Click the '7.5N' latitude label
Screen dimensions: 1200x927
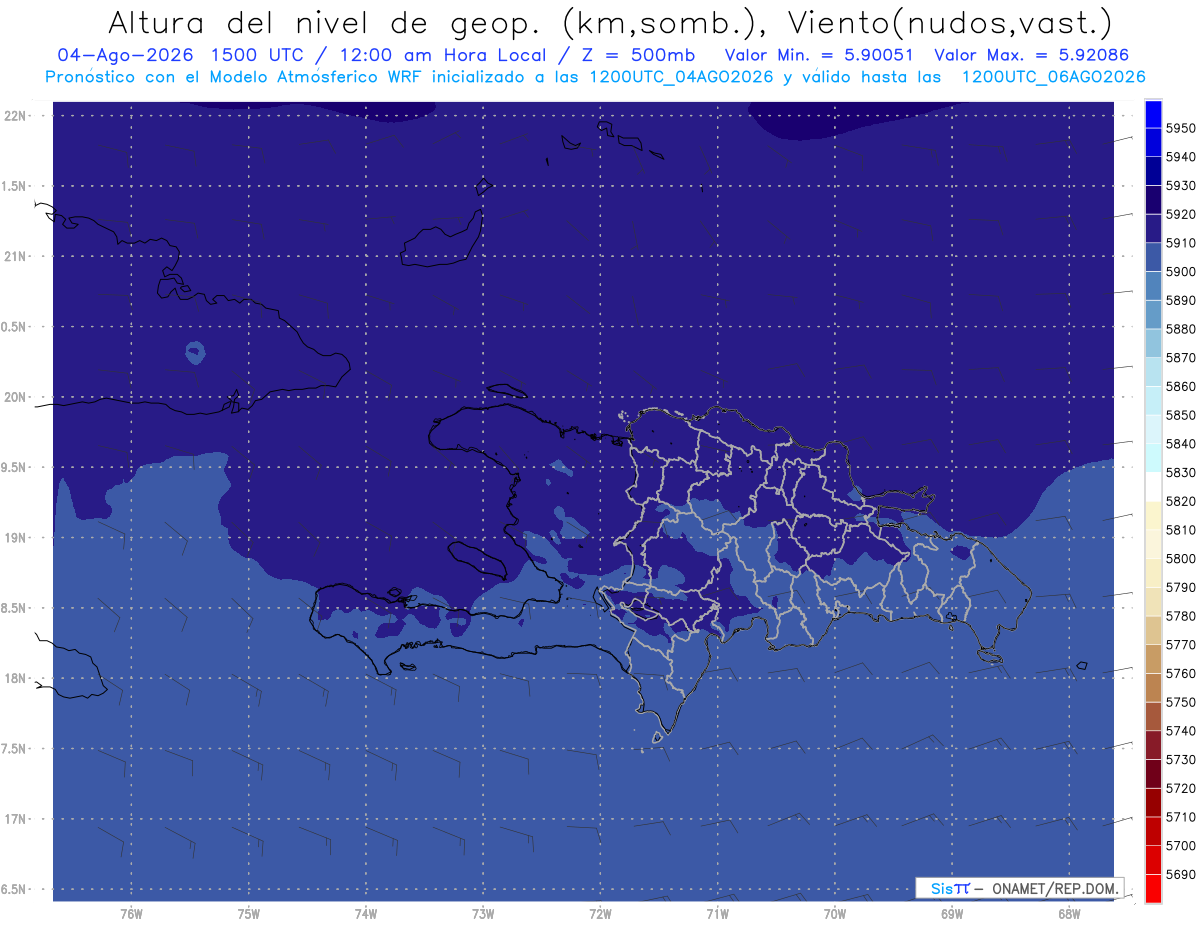[15, 749]
